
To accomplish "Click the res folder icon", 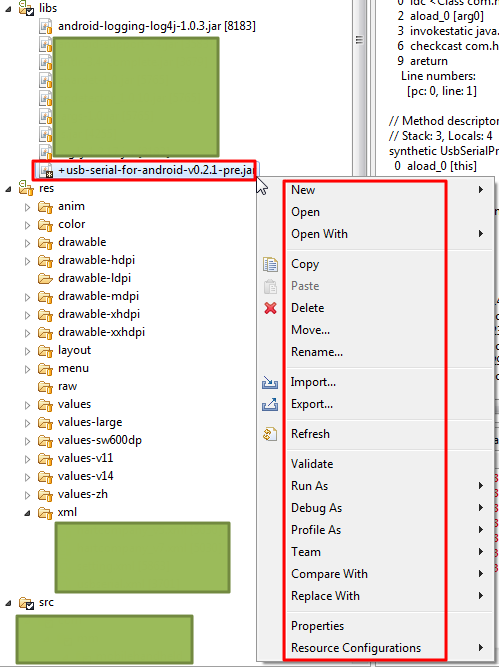I will (26, 188).
